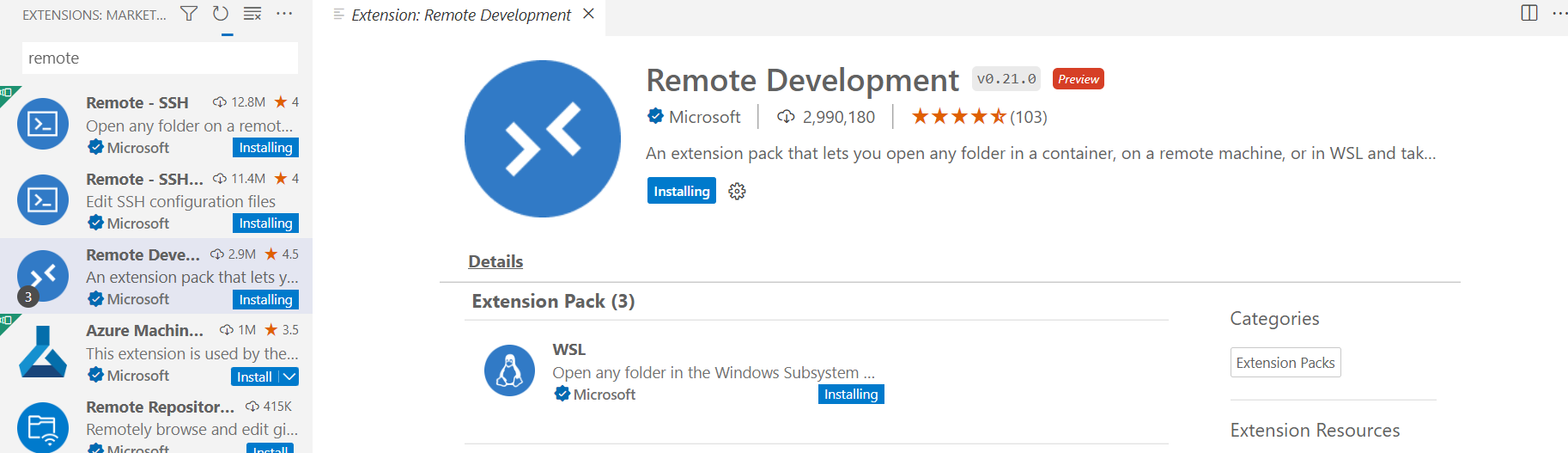This screenshot has width=1568, height=453.
Task: Click the Extension Pack (3) heading
Action: coord(553,301)
